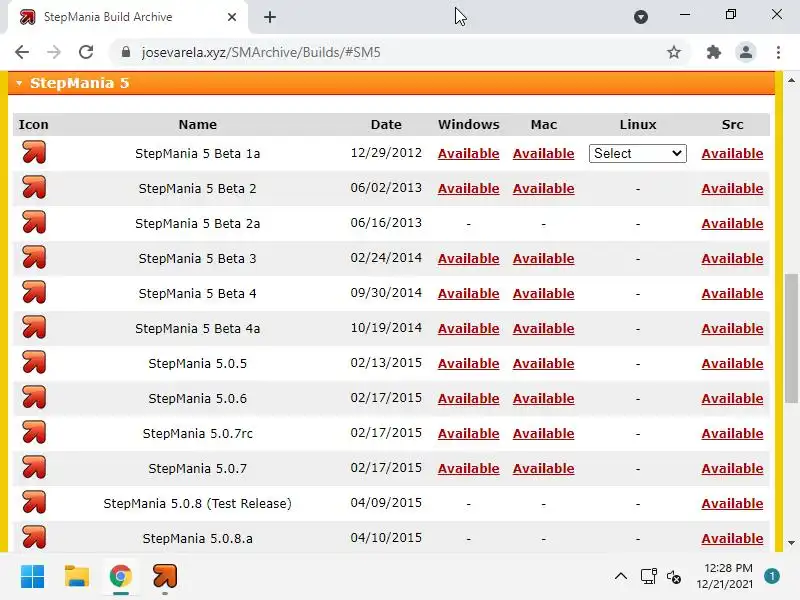Download Windows build of StepMania 5.0.7
Viewport: 800px width, 600px height.
tap(468, 469)
